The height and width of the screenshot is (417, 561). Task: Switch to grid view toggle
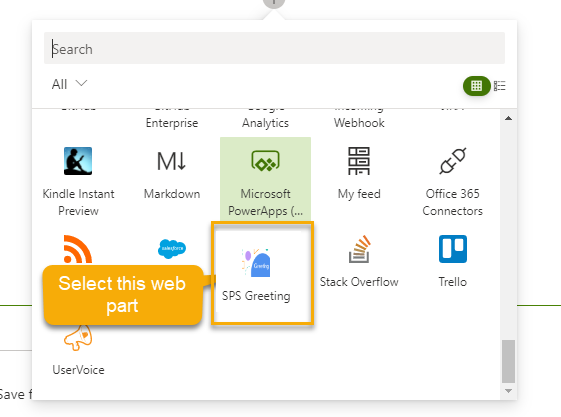point(477,86)
